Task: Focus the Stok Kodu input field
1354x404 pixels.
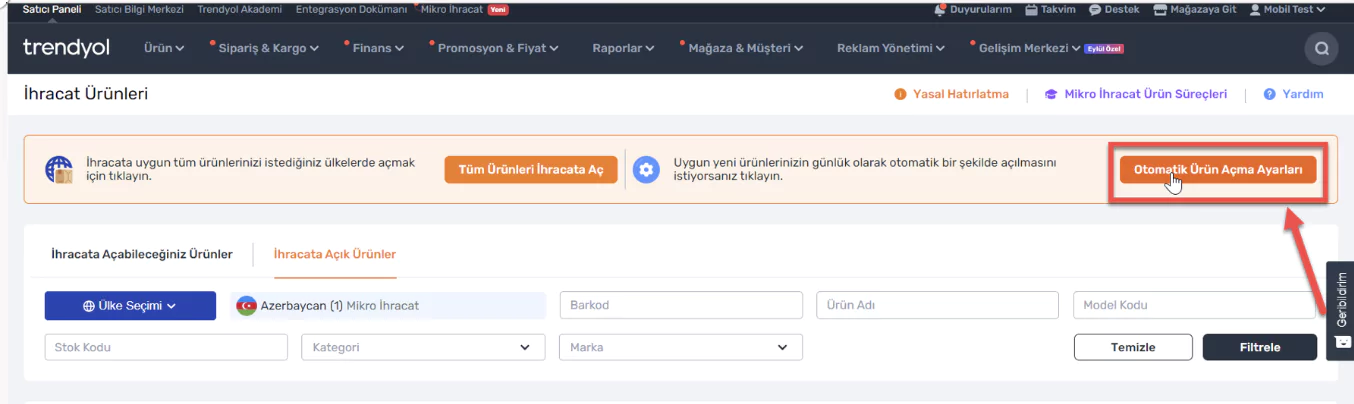Action: 166,347
